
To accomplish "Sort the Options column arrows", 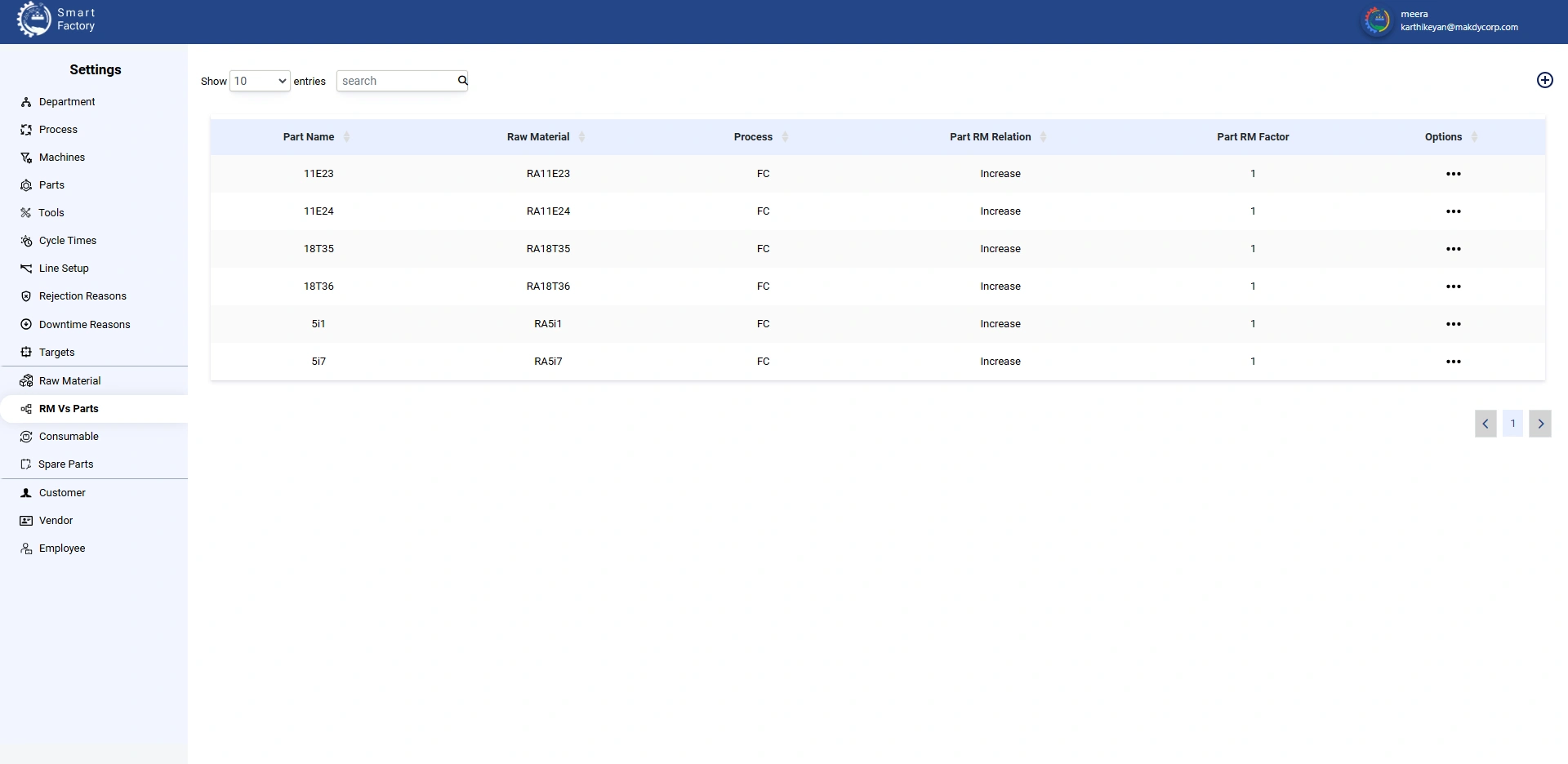I will point(1474,137).
